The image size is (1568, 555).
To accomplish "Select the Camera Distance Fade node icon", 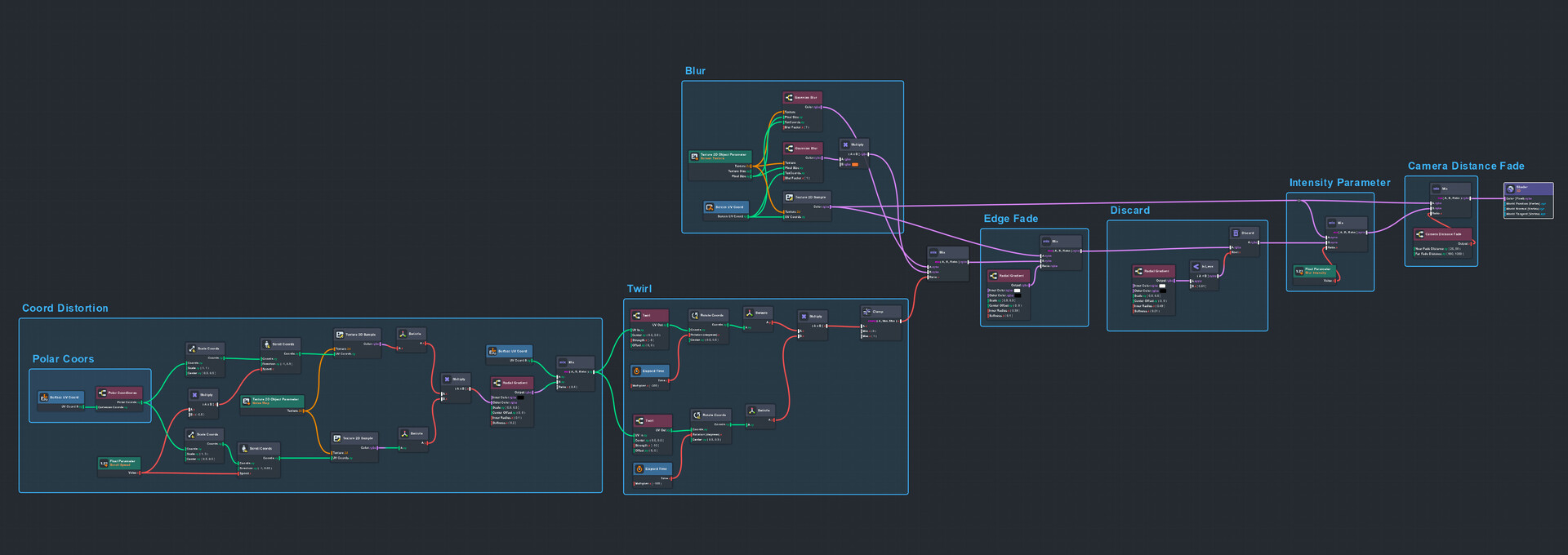I will click(1419, 234).
